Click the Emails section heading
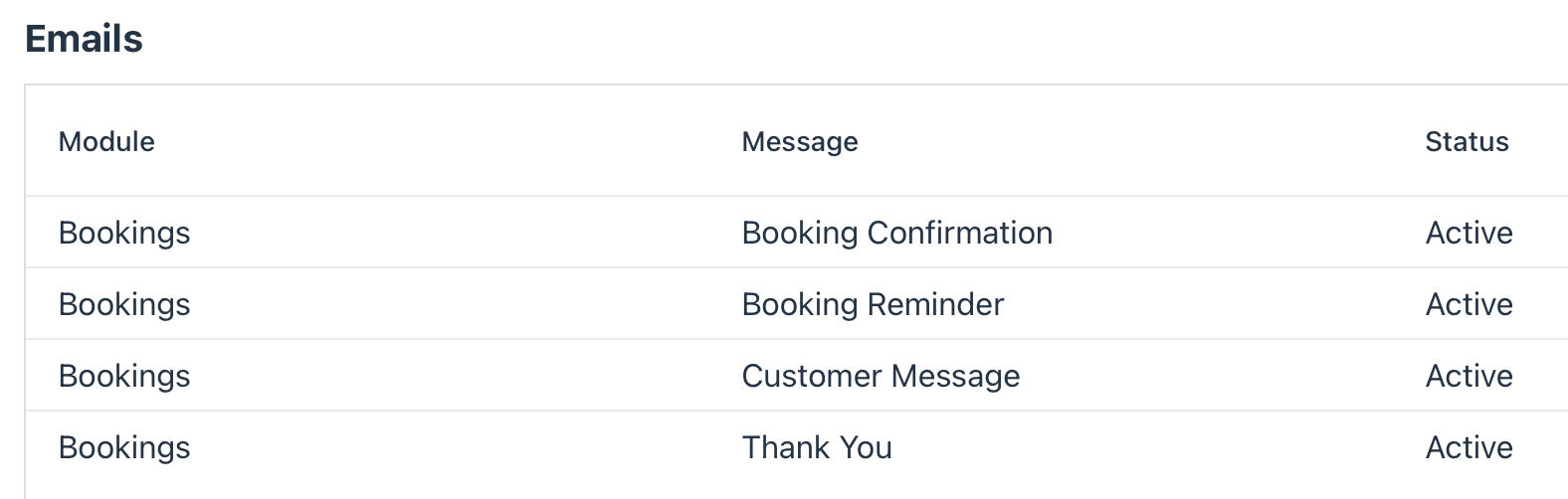 click(84, 39)
